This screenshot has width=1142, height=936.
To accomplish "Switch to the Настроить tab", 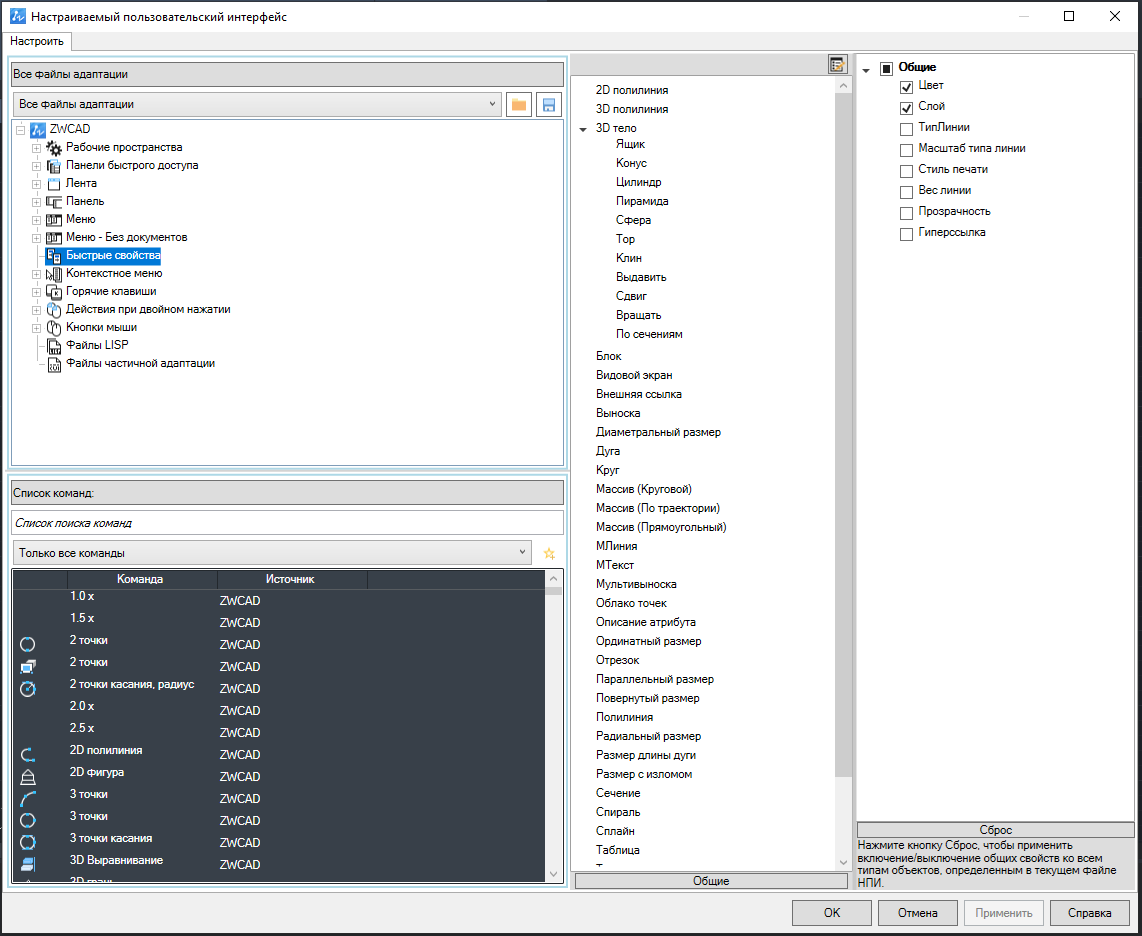I will click(36, 42).
